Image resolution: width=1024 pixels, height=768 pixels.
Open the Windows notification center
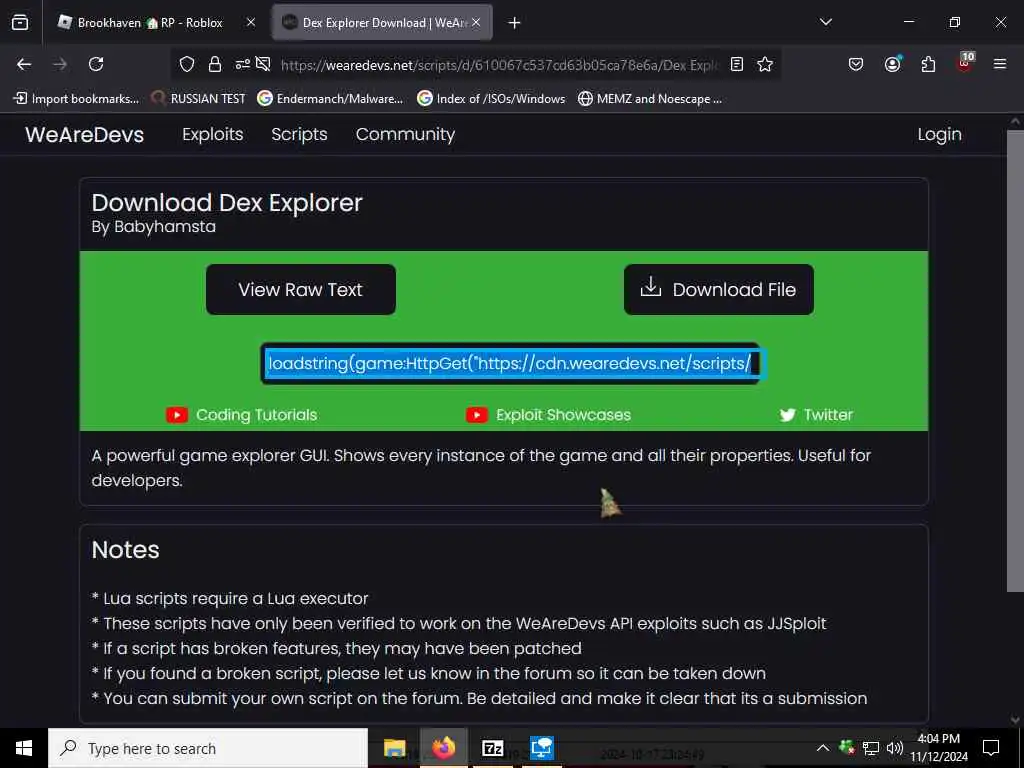point(991,748)
